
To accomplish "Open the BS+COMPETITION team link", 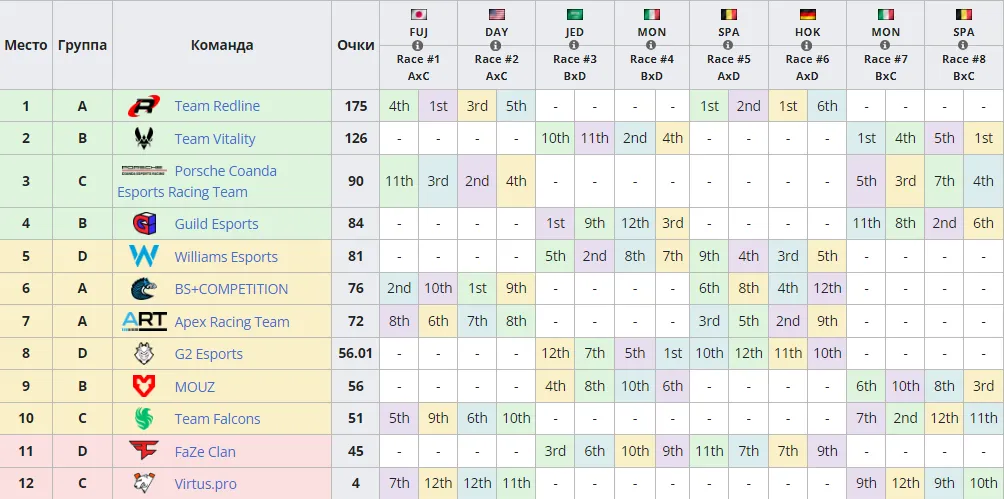I will click(x=231, y=289).
